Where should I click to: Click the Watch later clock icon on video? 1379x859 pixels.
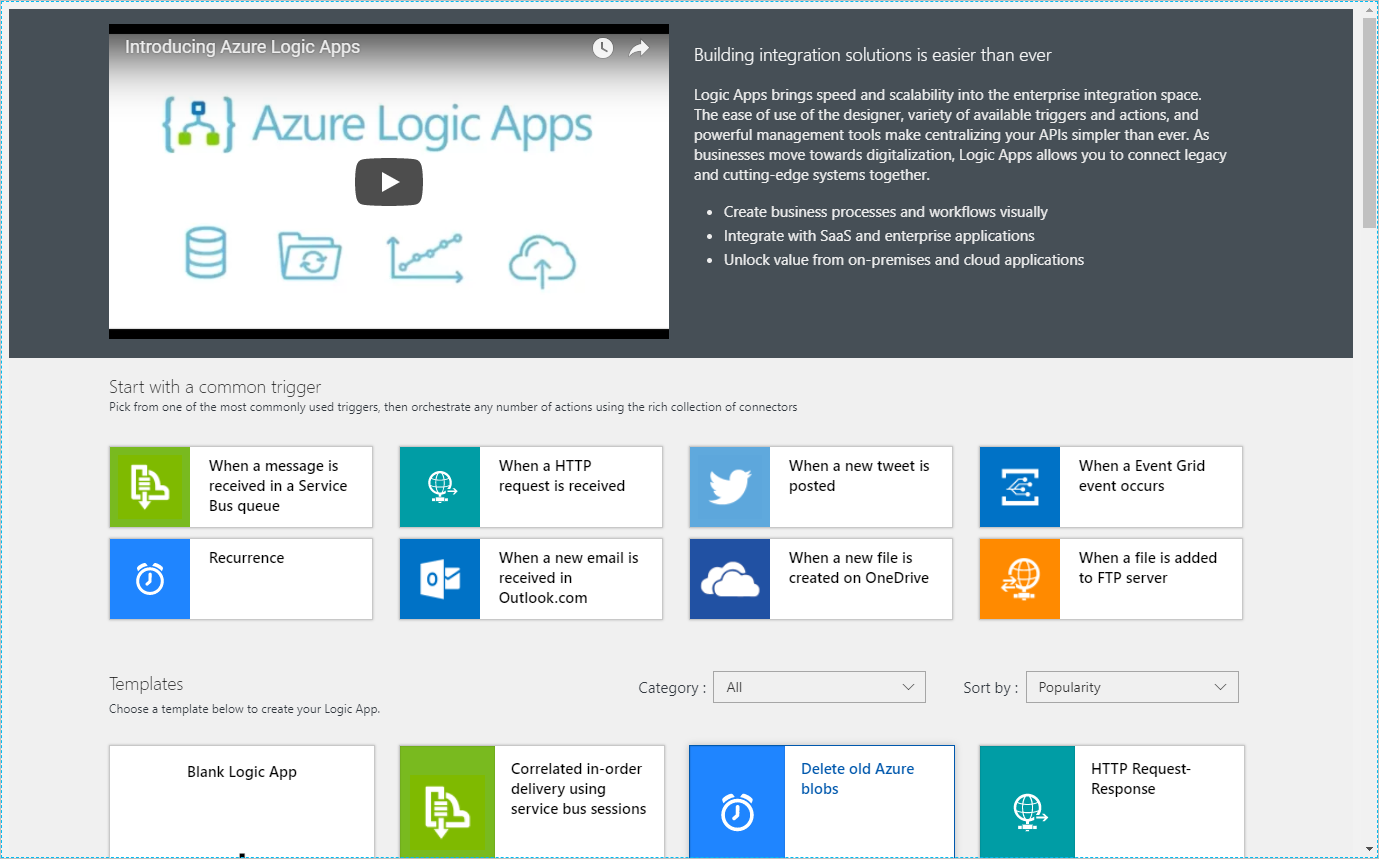602,48
